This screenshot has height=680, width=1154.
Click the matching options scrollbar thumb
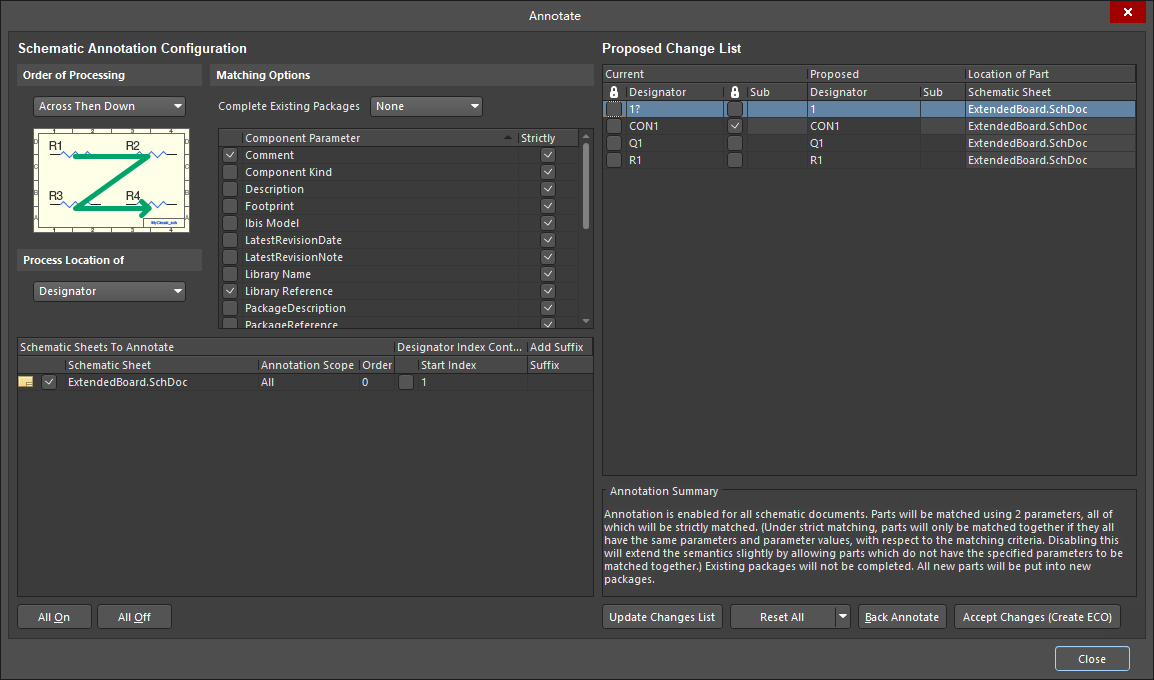[x=586, y=186]
